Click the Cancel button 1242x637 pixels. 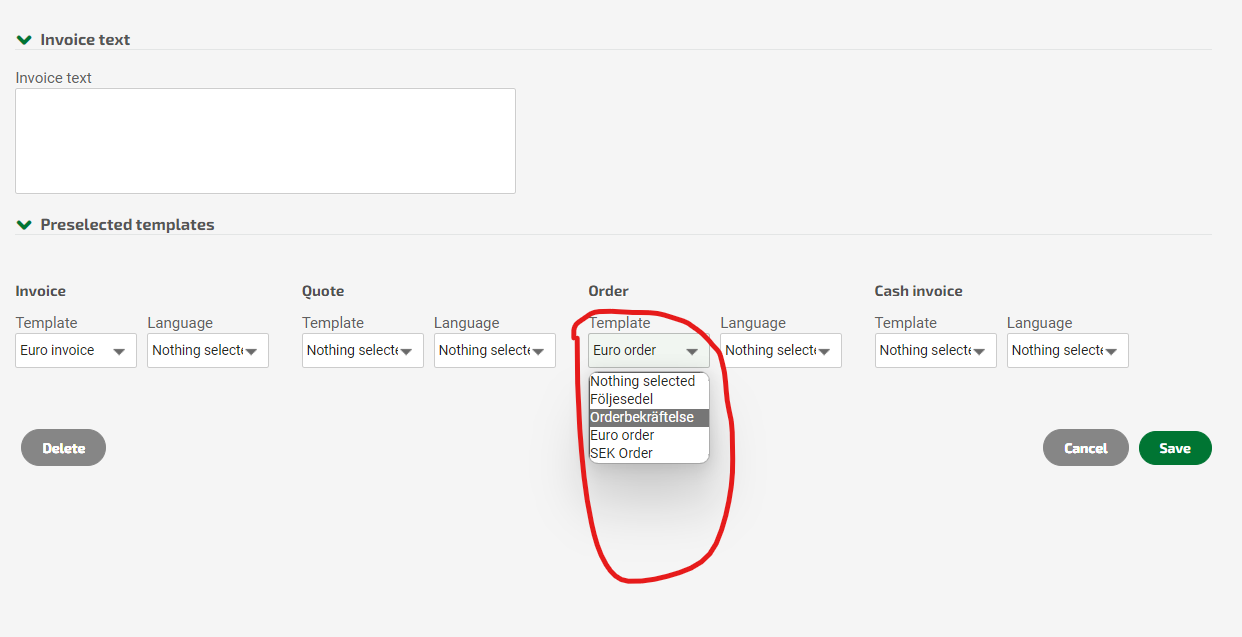point(1086,448)
